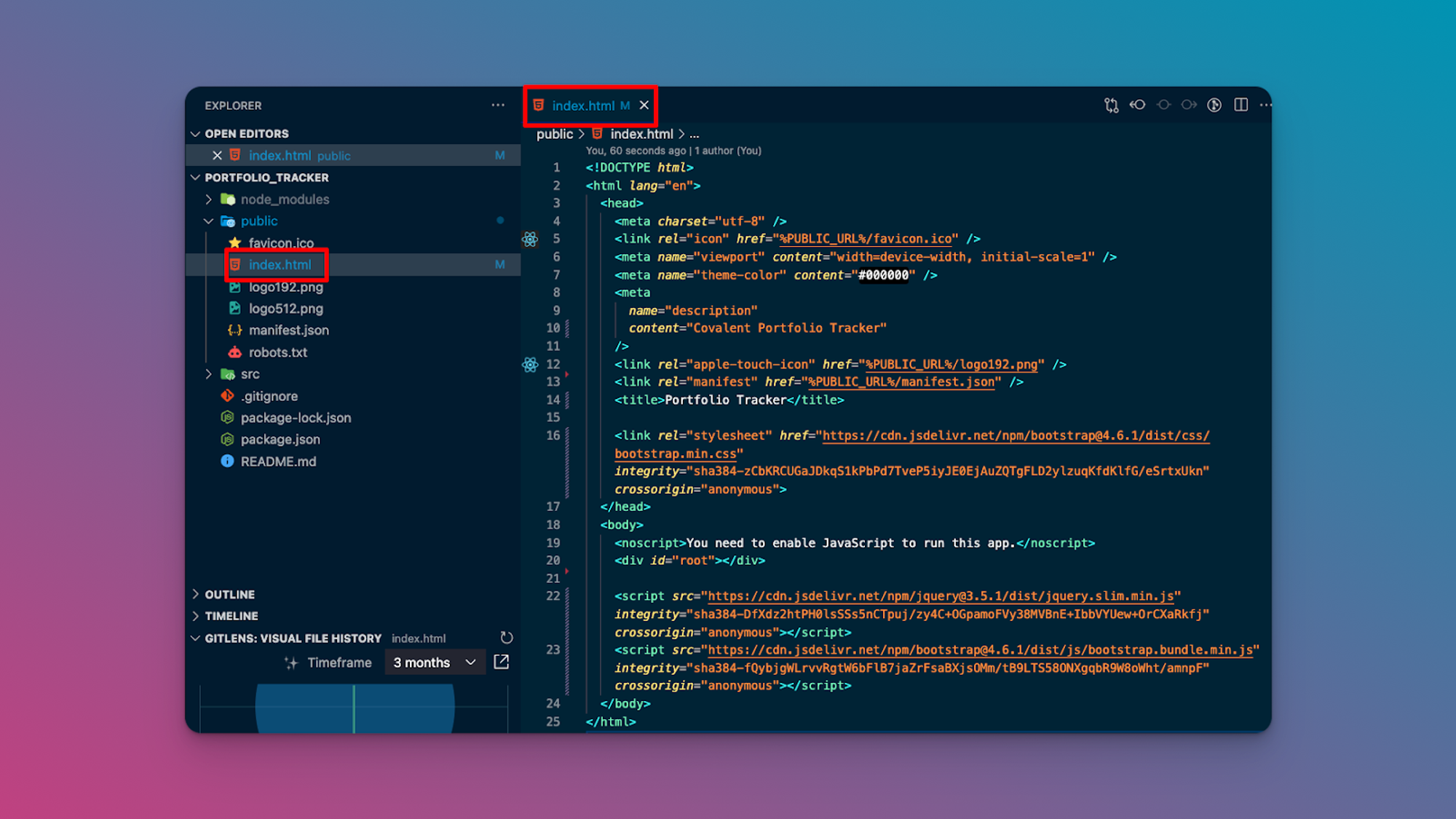Image resolution: width=1456 pixels, height=819 pixels.
Task: Click the modified M badge on index.html tree row
Action: [x=499, y=264]
